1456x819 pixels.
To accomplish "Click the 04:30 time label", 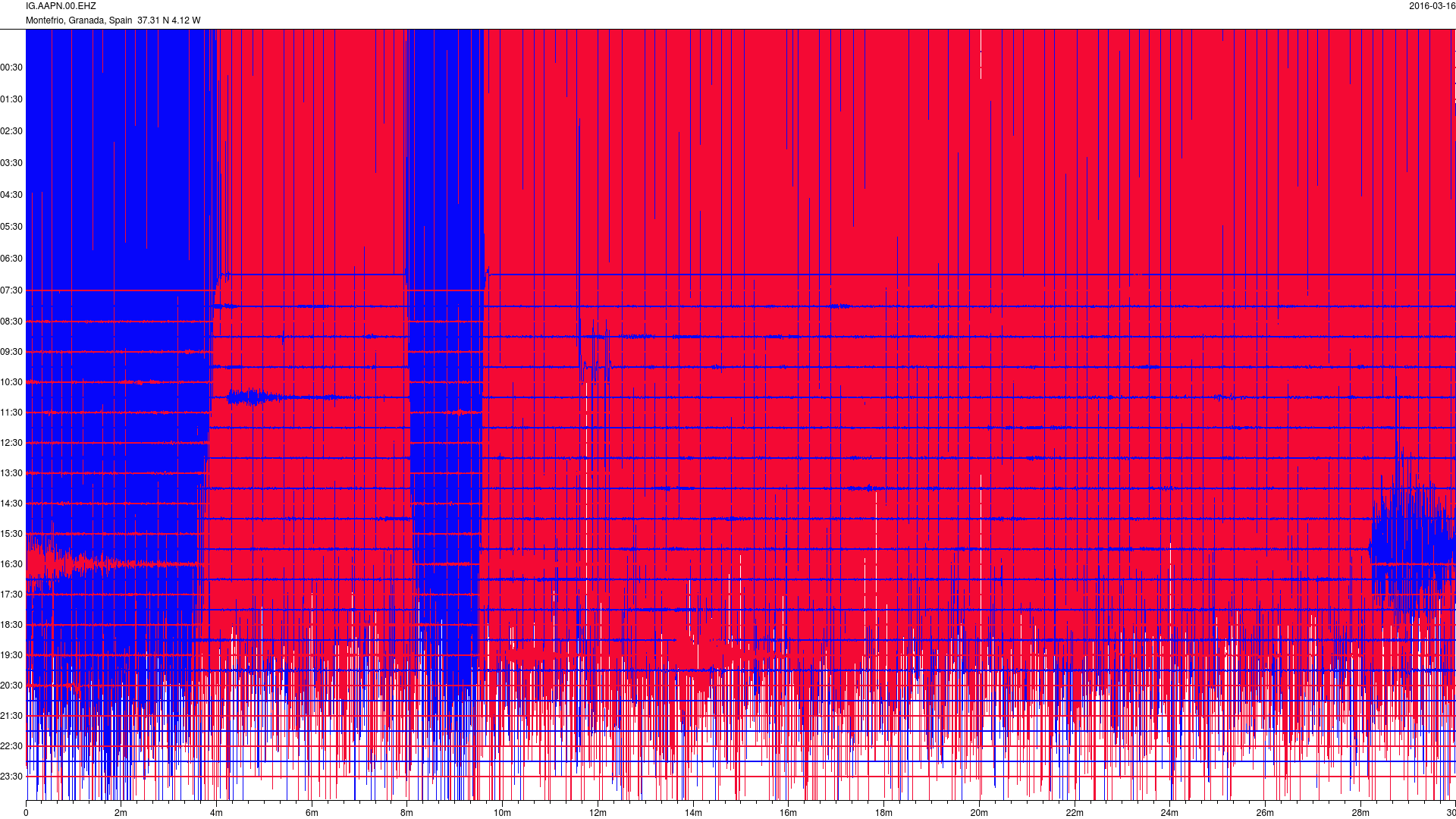I will (11, 195).
